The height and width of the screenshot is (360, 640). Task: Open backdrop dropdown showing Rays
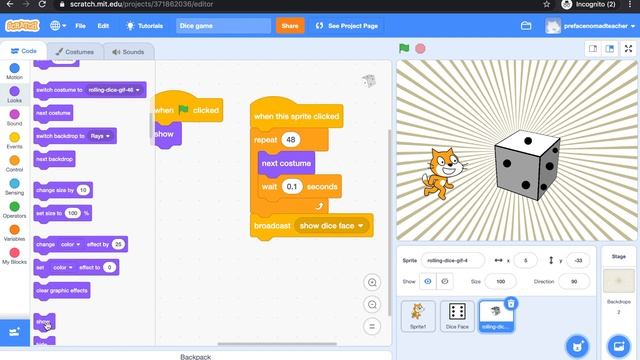tap(100, 136)
